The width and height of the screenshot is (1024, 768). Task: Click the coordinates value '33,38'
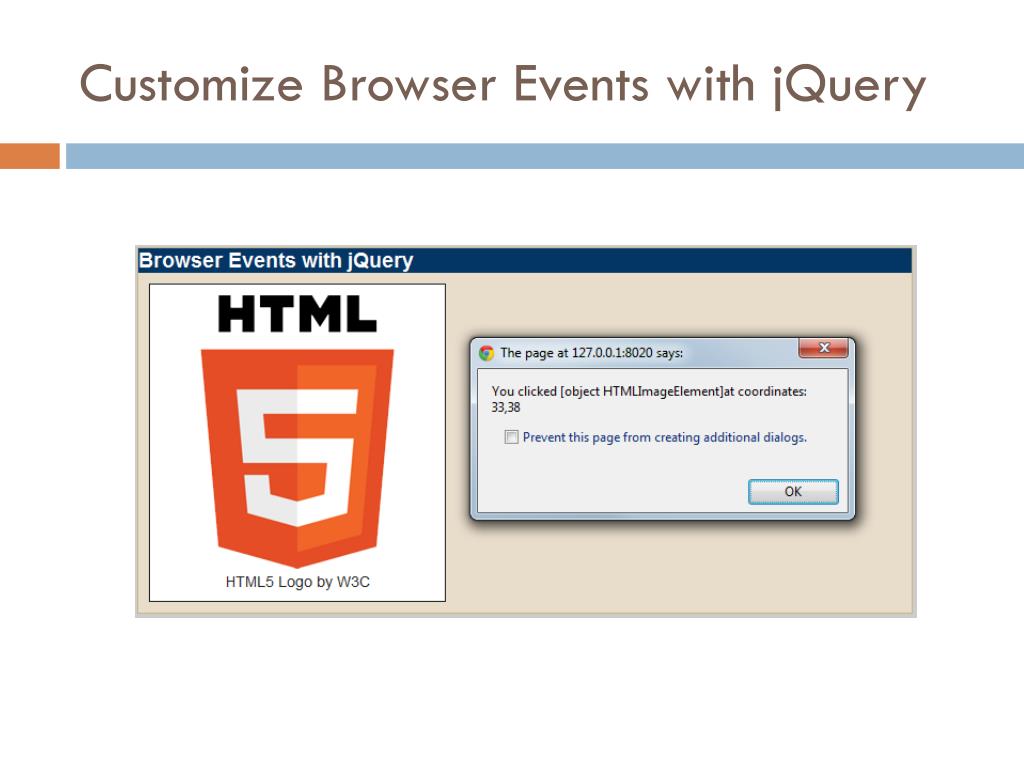[x=506, y=408]
